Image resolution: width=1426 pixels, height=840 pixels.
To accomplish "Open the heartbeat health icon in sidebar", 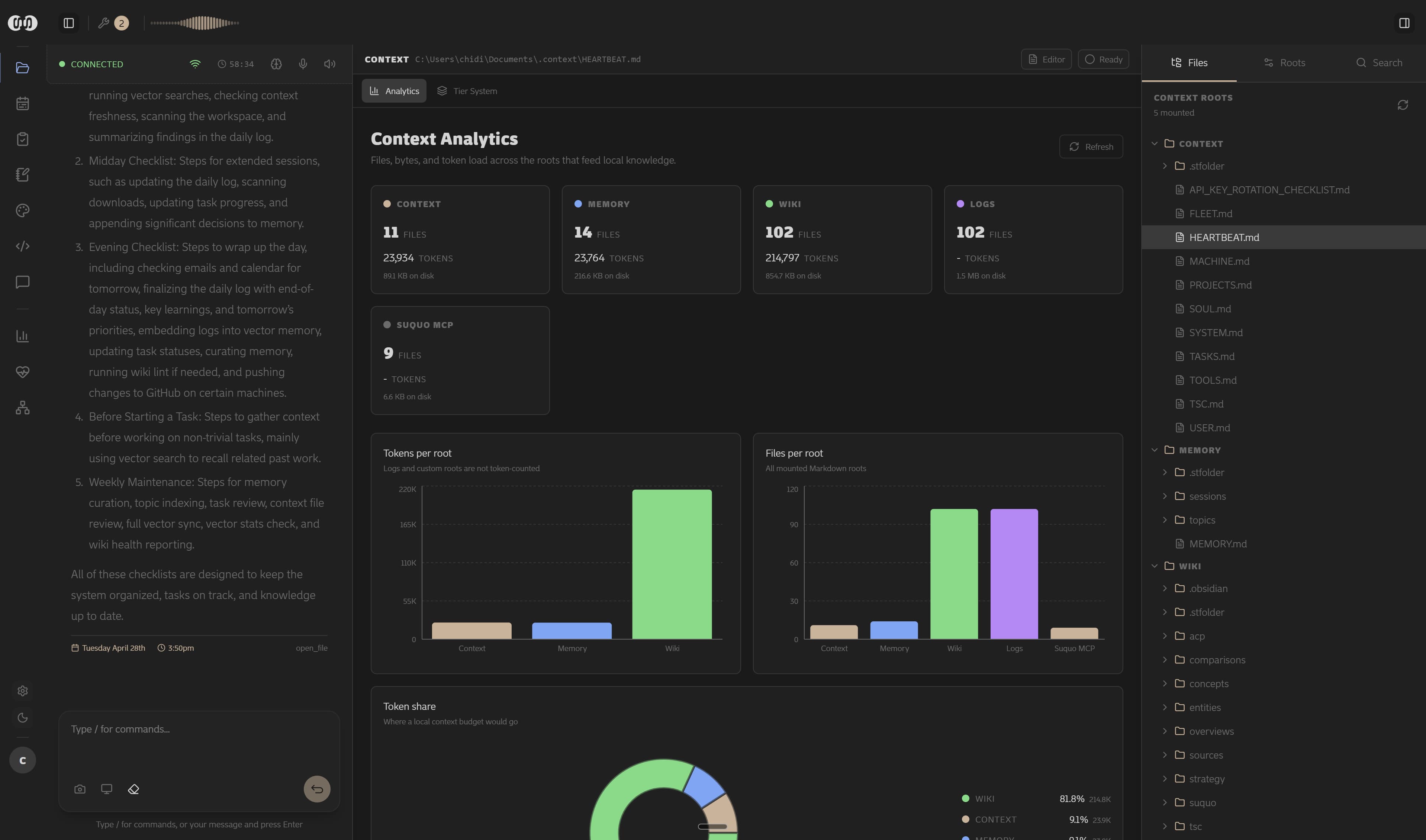I will point(23,372).
